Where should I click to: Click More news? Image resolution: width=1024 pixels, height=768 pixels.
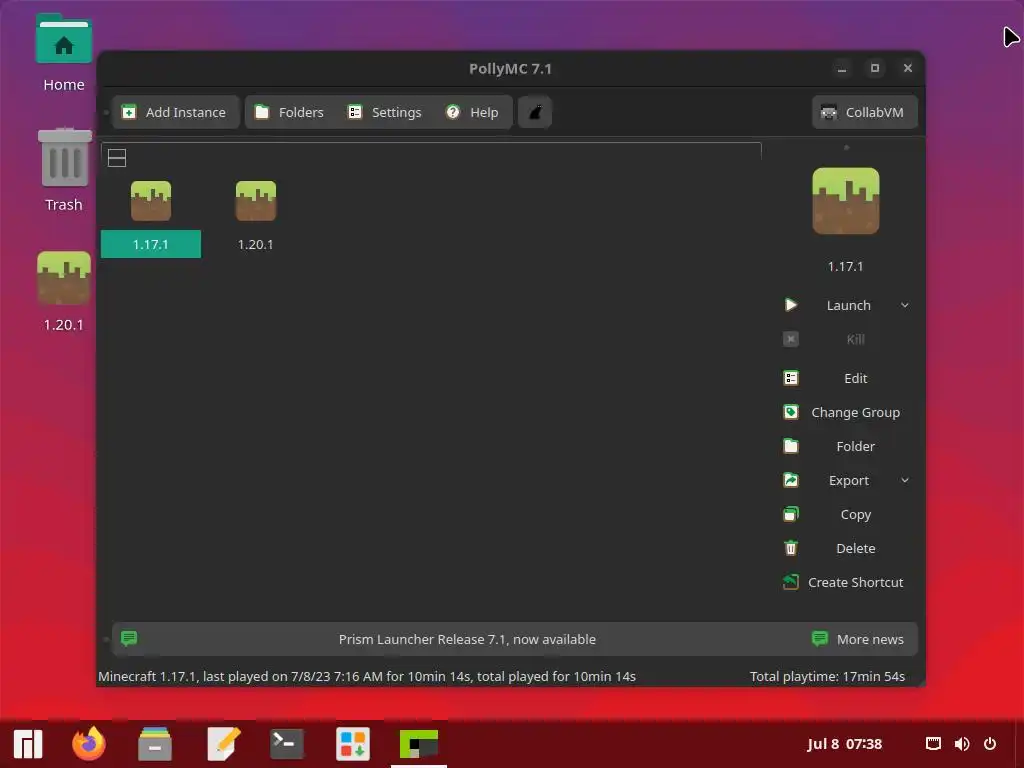(x=858, y=639)
